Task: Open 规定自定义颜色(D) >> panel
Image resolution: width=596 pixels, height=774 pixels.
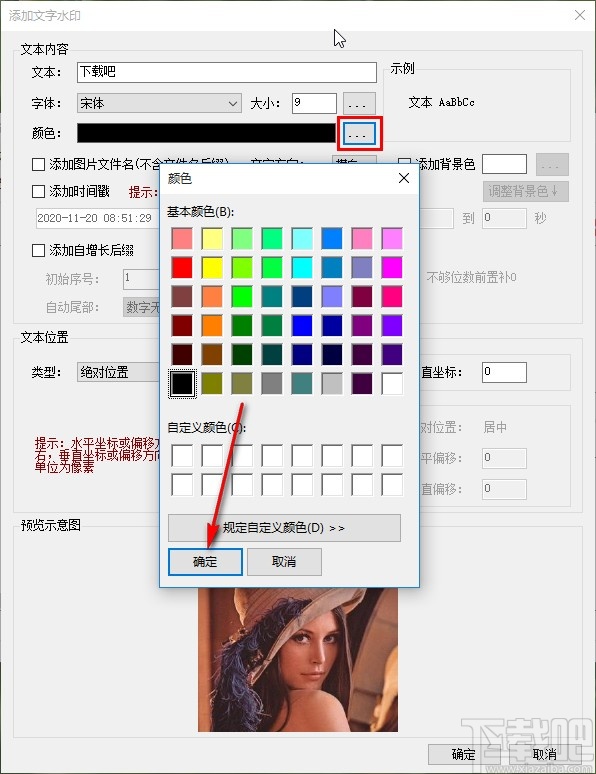Action: click(284, 528)
